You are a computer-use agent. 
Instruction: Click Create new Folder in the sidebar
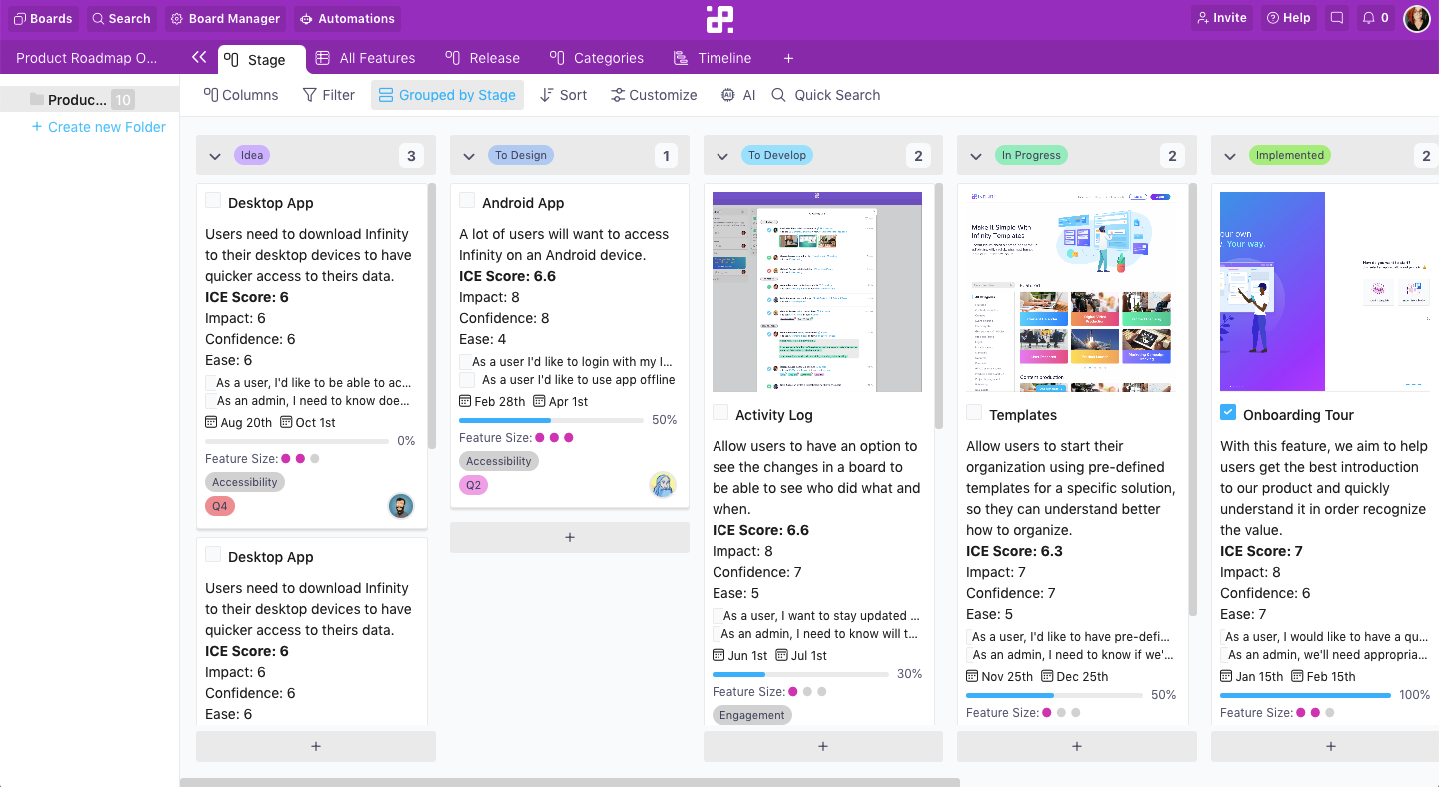pyautogui.click(x=97, y=127)
